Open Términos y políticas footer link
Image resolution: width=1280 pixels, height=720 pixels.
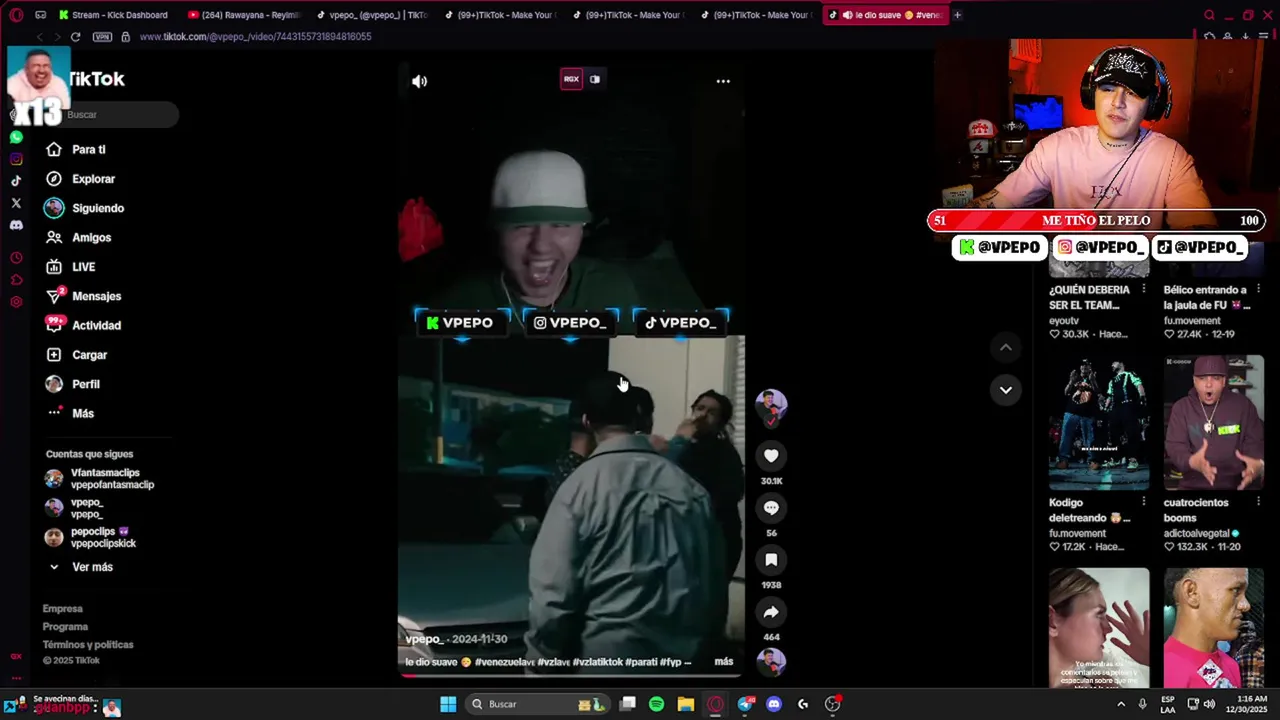pos(88,645)
